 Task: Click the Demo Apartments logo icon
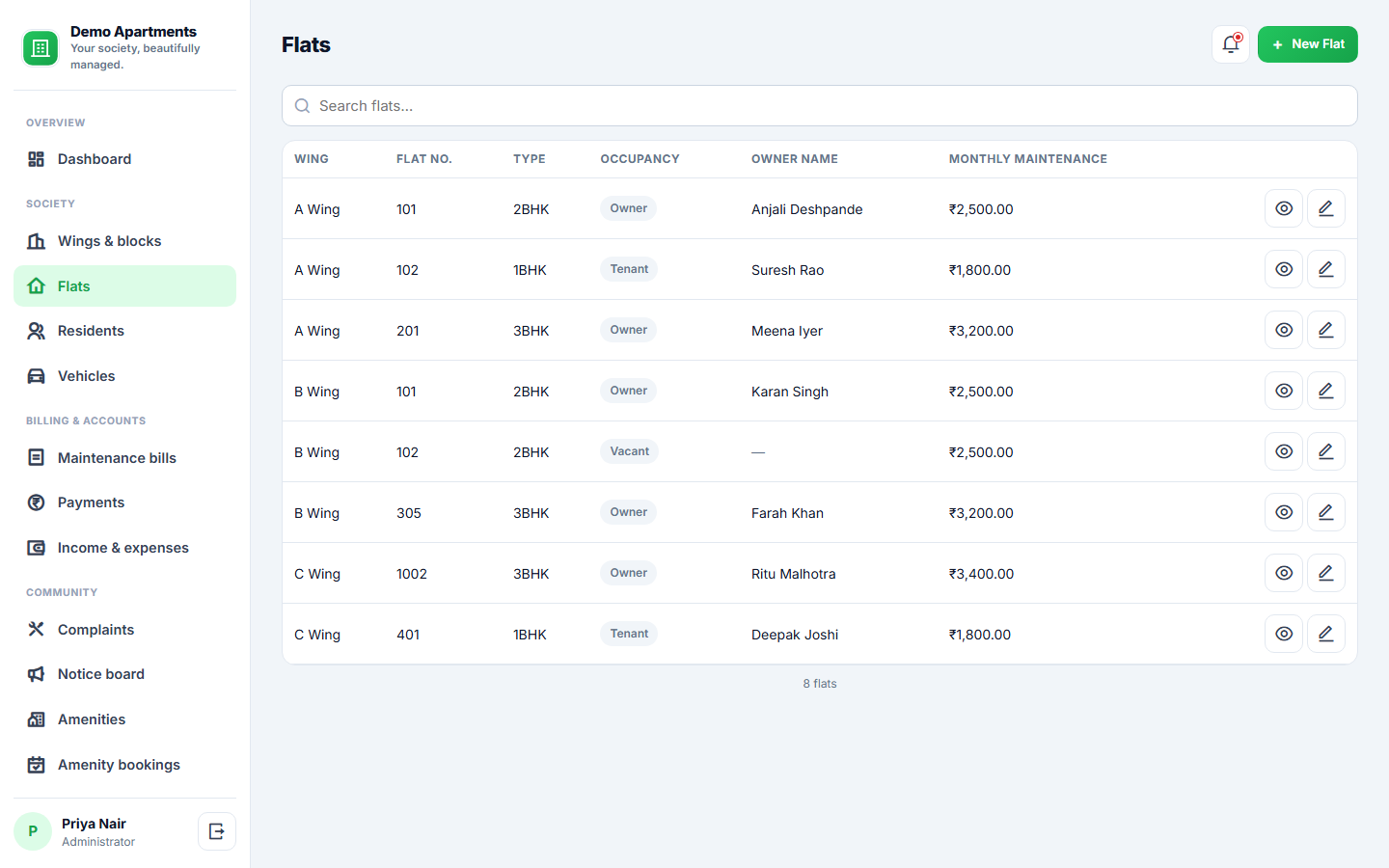click(41, 48)
